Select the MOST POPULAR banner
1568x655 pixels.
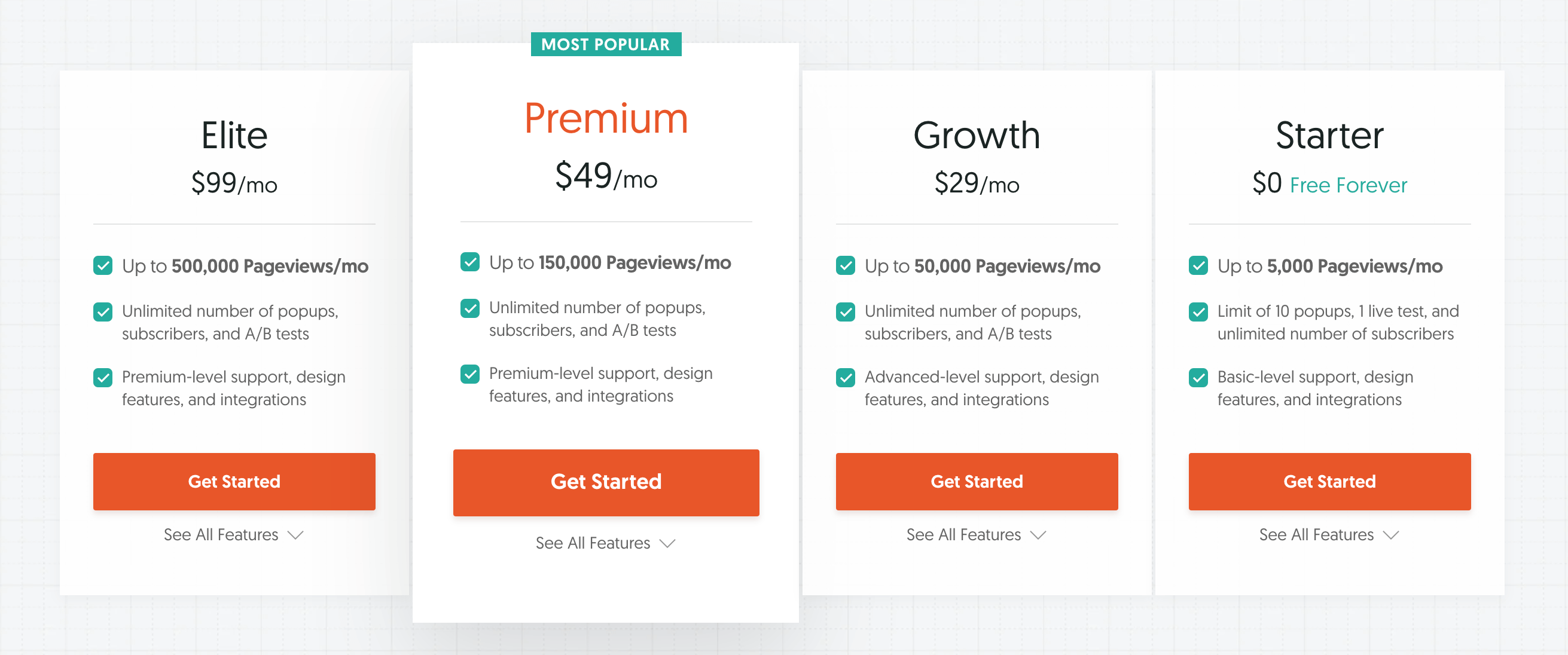606,44
